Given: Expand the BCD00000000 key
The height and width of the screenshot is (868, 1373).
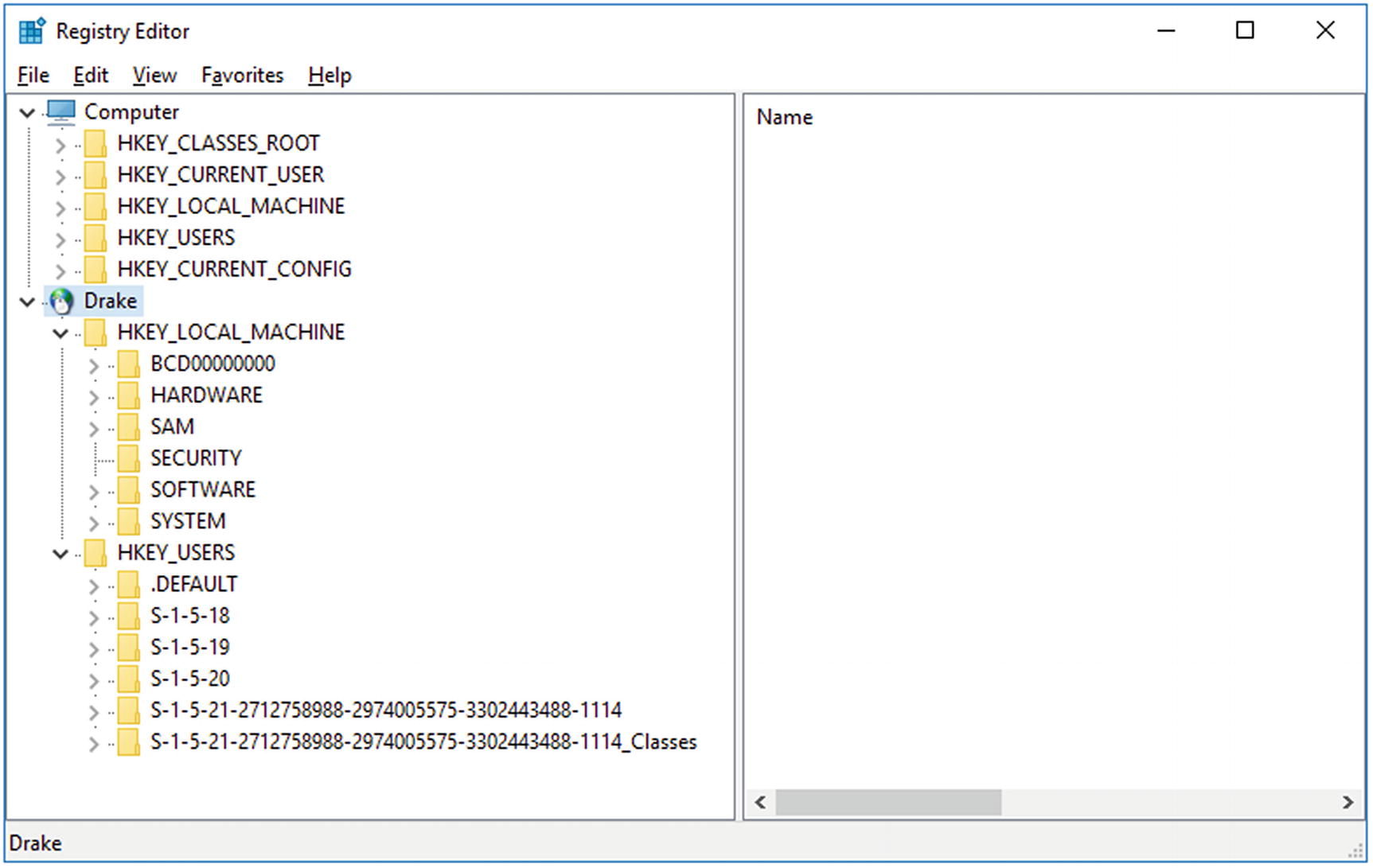Looking at the screenshot, I should point(94,366).
